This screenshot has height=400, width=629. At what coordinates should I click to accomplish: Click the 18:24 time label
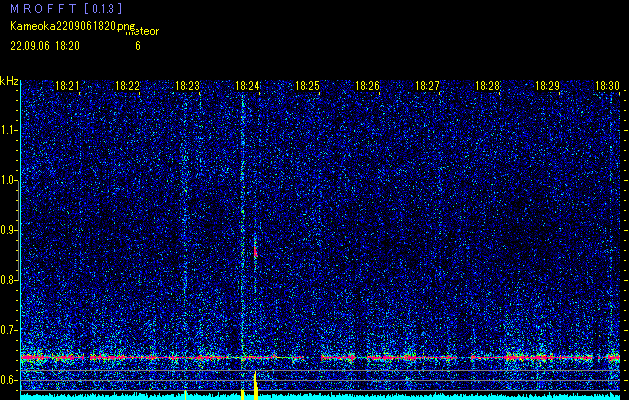click(247, 86)
